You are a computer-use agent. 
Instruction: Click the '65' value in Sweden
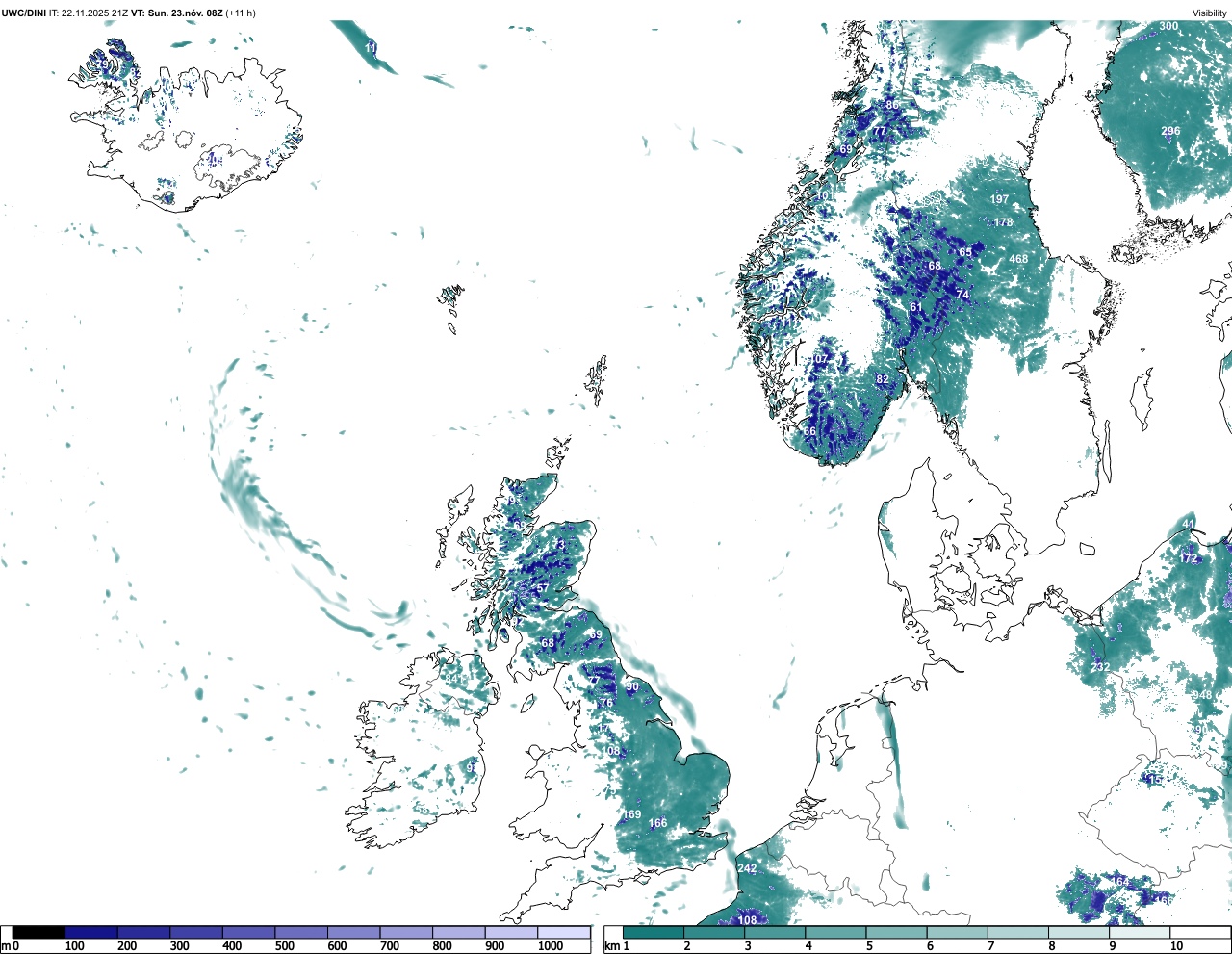(965, 252)
